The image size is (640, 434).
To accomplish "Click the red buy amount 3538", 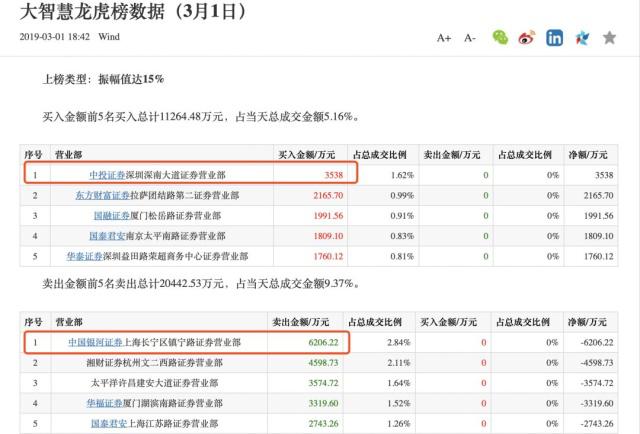I will [333, 175].
